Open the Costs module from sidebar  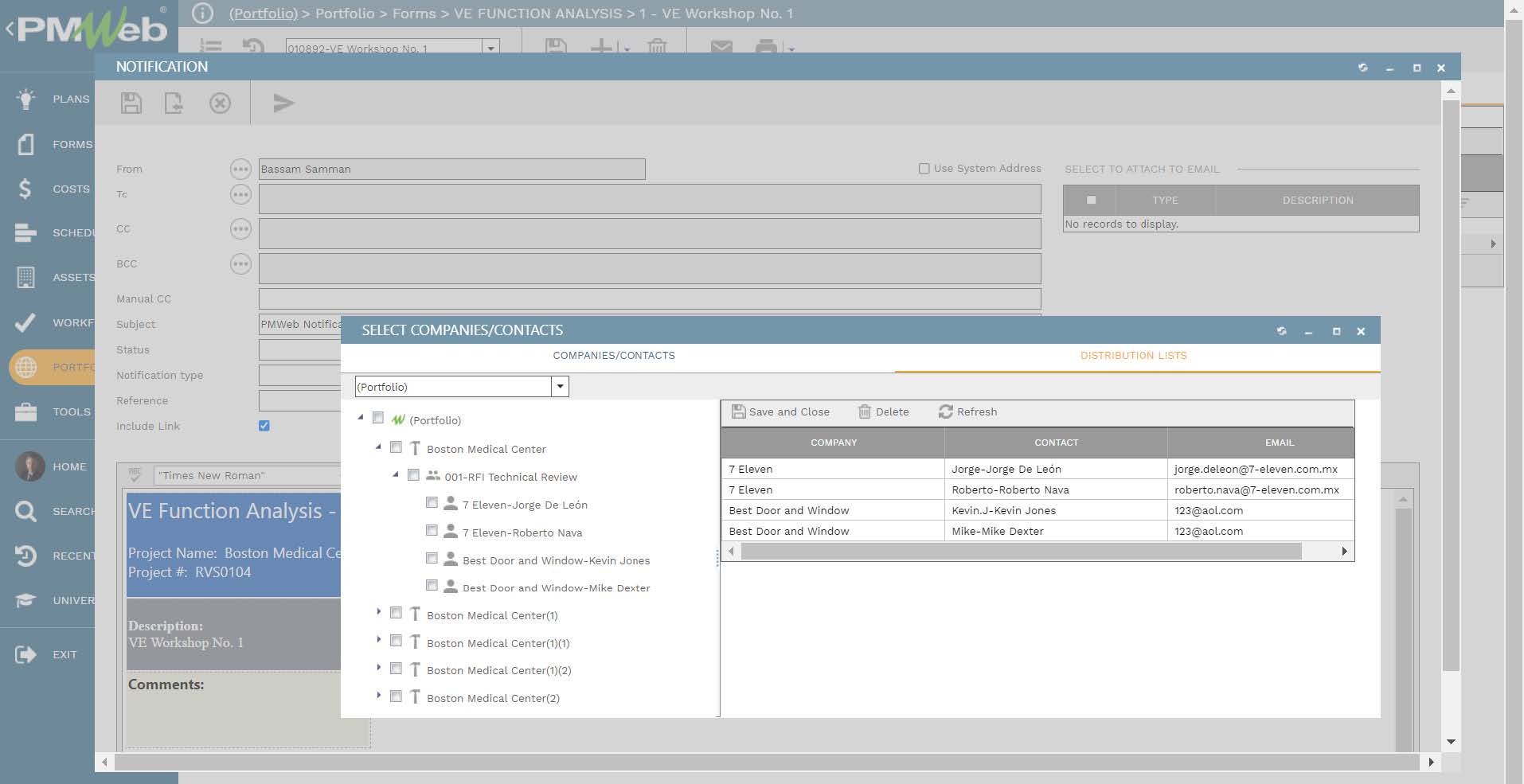[x=25, y=189]
